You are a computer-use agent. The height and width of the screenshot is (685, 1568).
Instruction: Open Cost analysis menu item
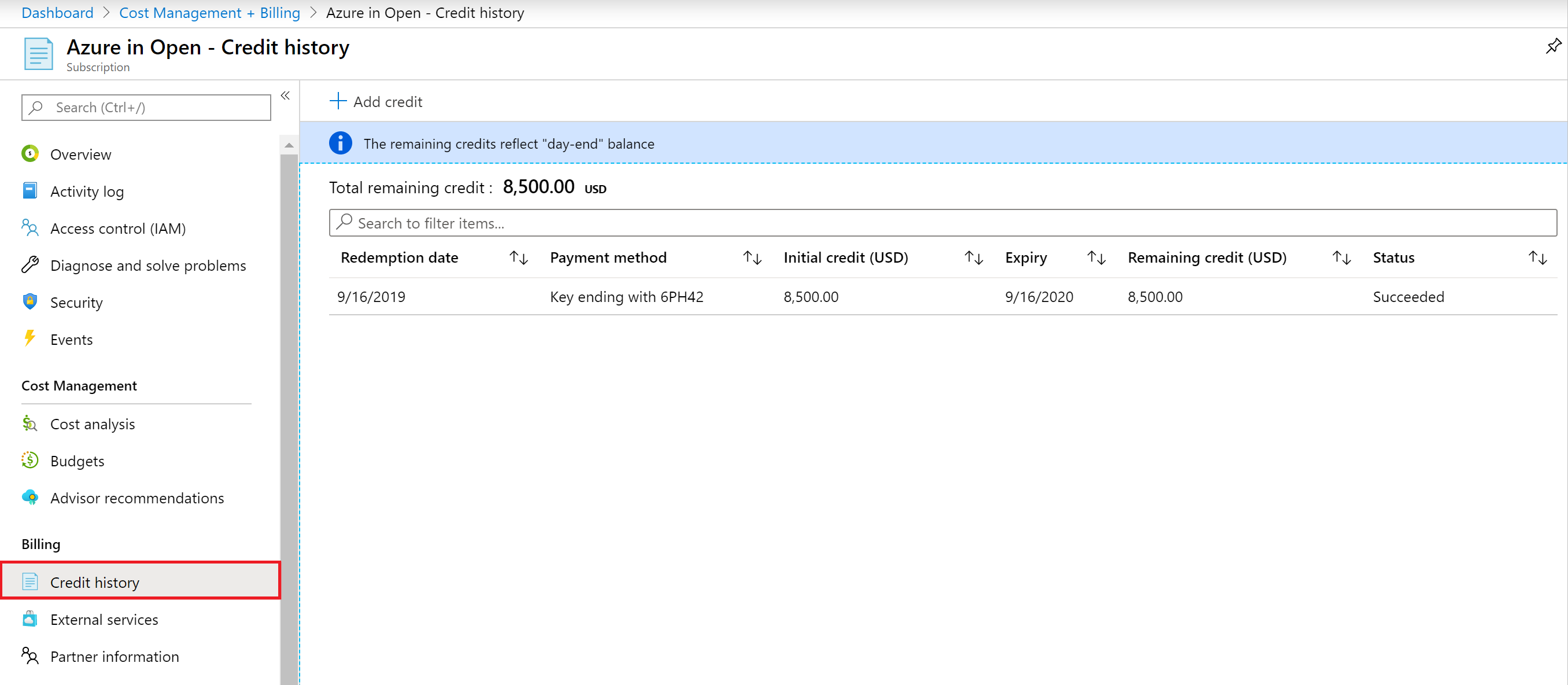click(93, 424)
